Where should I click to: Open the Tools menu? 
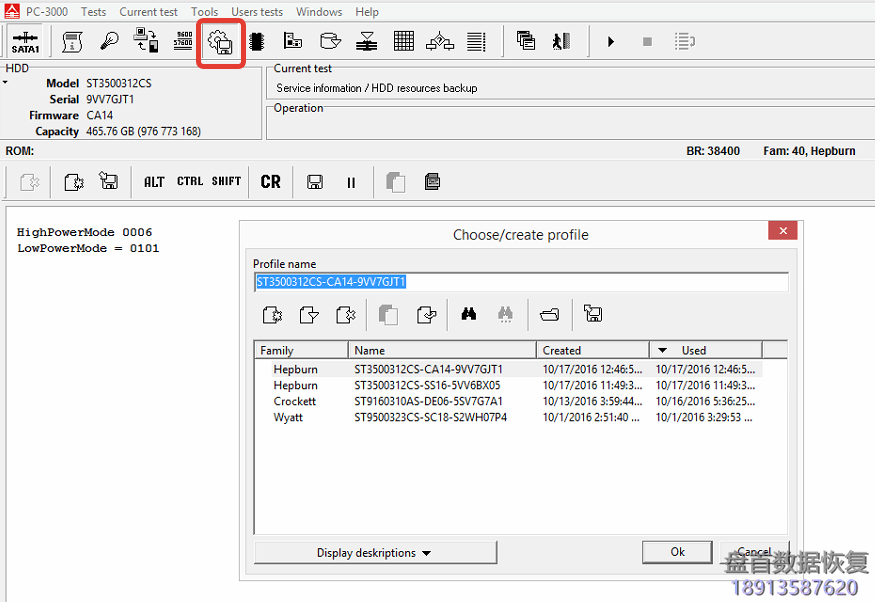coord(204,12)
